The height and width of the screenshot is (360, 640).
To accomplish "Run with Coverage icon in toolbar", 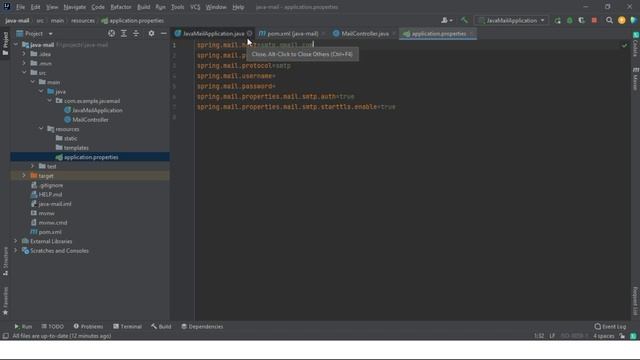I will tap(582, 20).
